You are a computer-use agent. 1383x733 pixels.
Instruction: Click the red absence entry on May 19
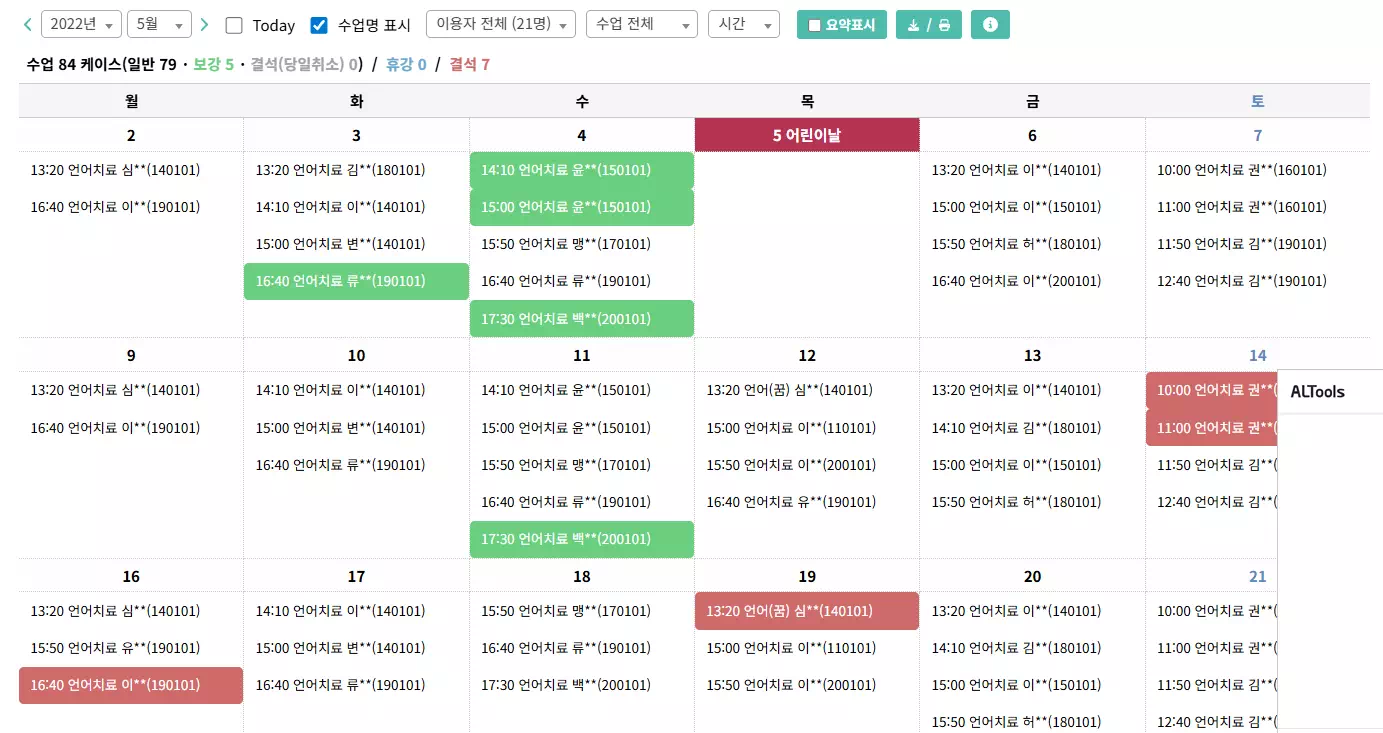tap(806, 611)
